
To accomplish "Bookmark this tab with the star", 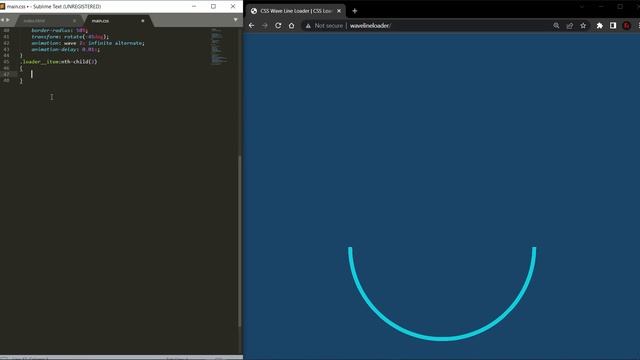I will [583, 25].
